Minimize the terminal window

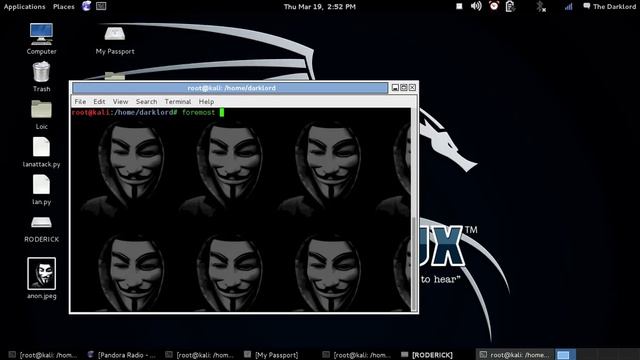(395, 87)
